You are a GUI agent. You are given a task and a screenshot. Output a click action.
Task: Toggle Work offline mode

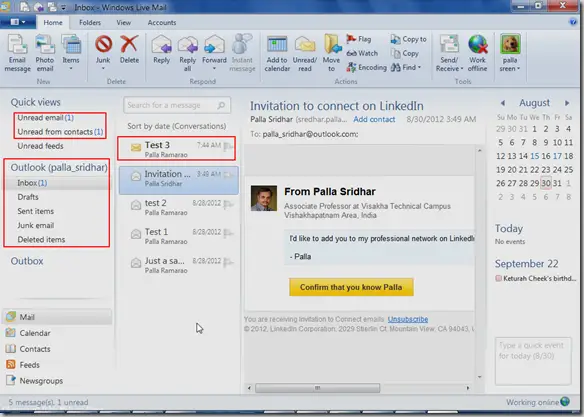[x=477, y=53]
